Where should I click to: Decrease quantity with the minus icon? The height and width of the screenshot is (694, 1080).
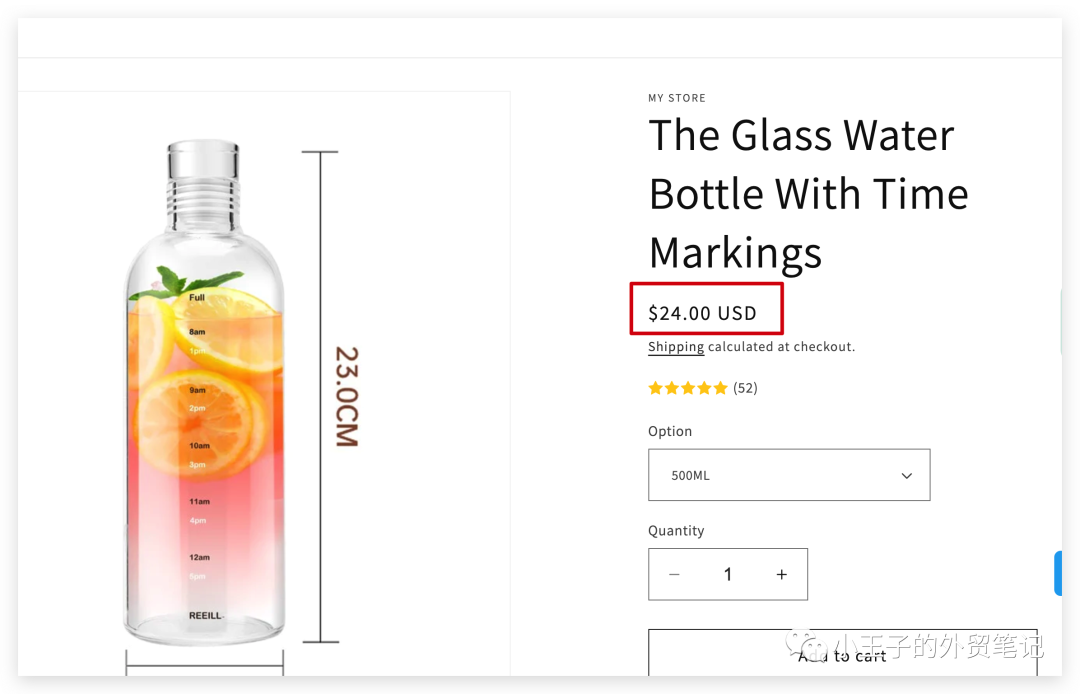tap(674, 575)
